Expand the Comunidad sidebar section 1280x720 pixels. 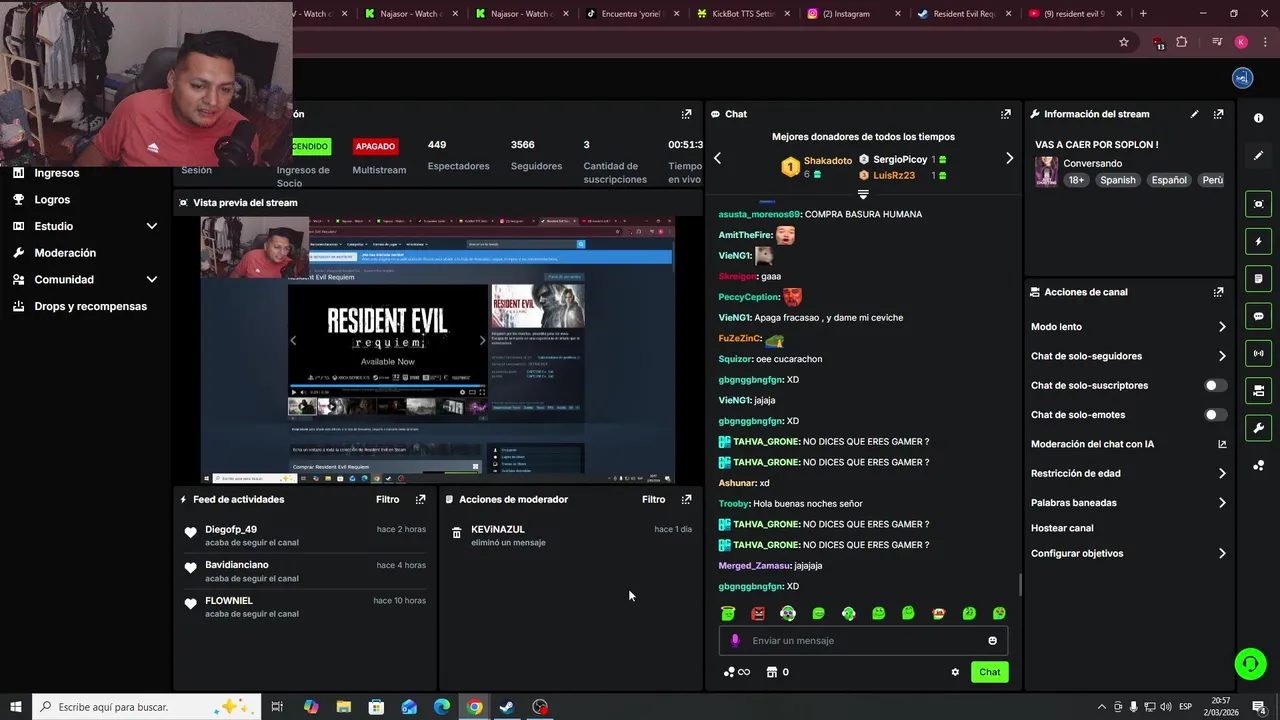pos(152,280)
